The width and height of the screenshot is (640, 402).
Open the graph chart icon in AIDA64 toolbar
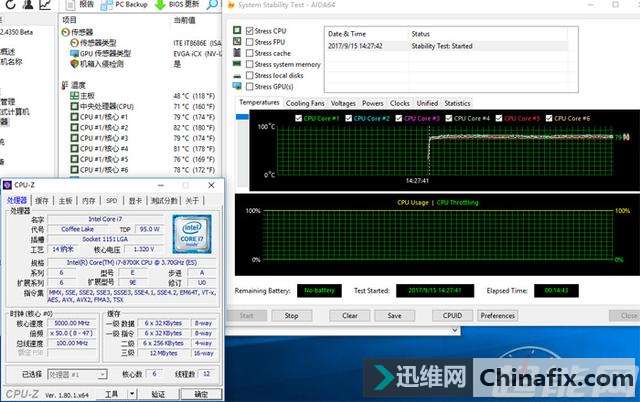(45, 4)
